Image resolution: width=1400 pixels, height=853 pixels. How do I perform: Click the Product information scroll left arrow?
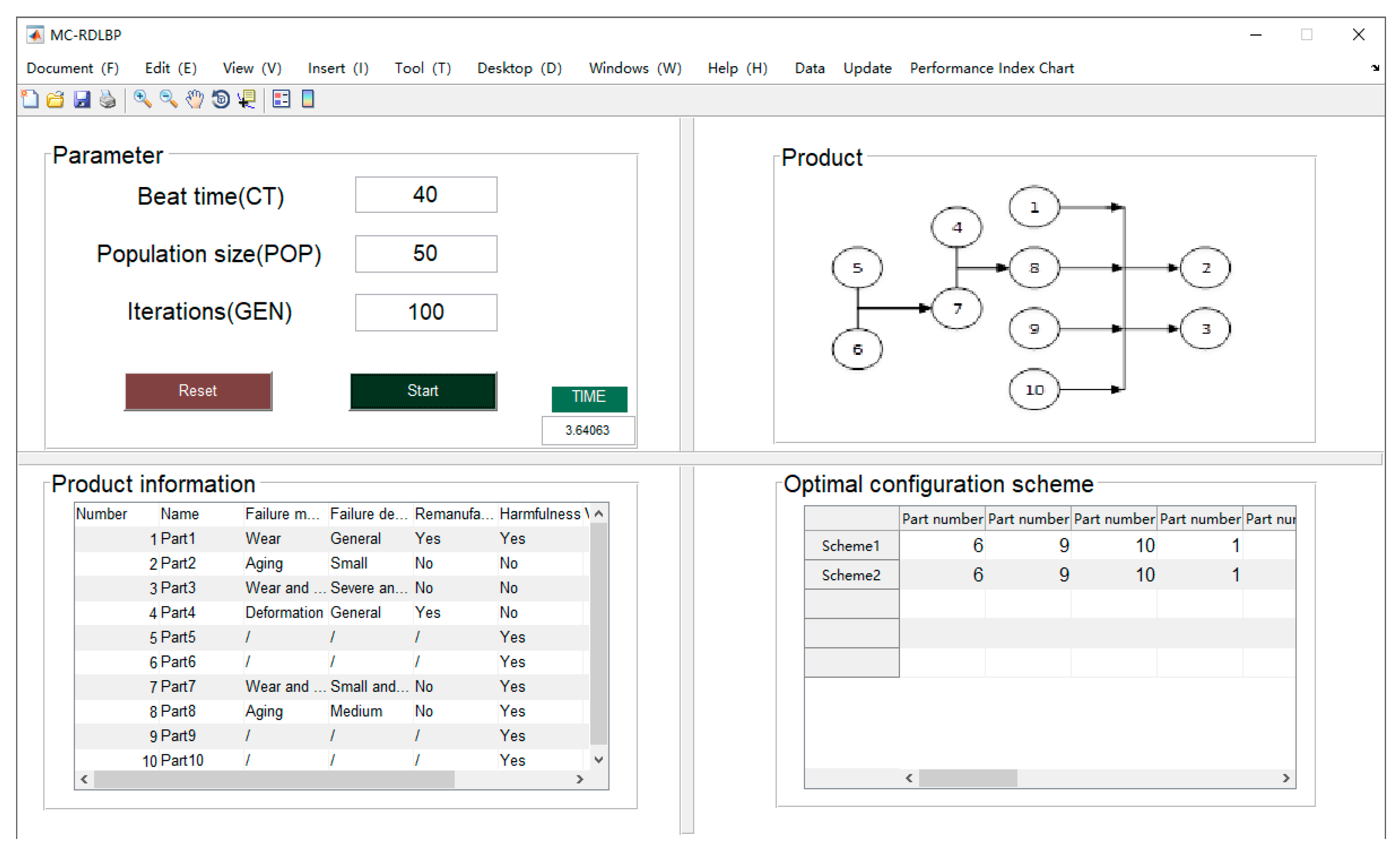click(84, 779)
